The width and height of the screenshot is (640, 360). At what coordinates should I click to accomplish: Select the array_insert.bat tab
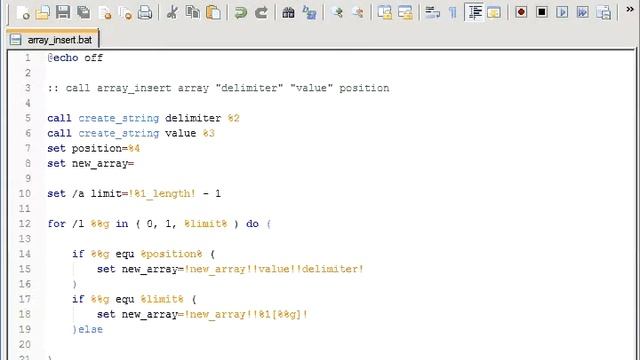tap(52, 40)
